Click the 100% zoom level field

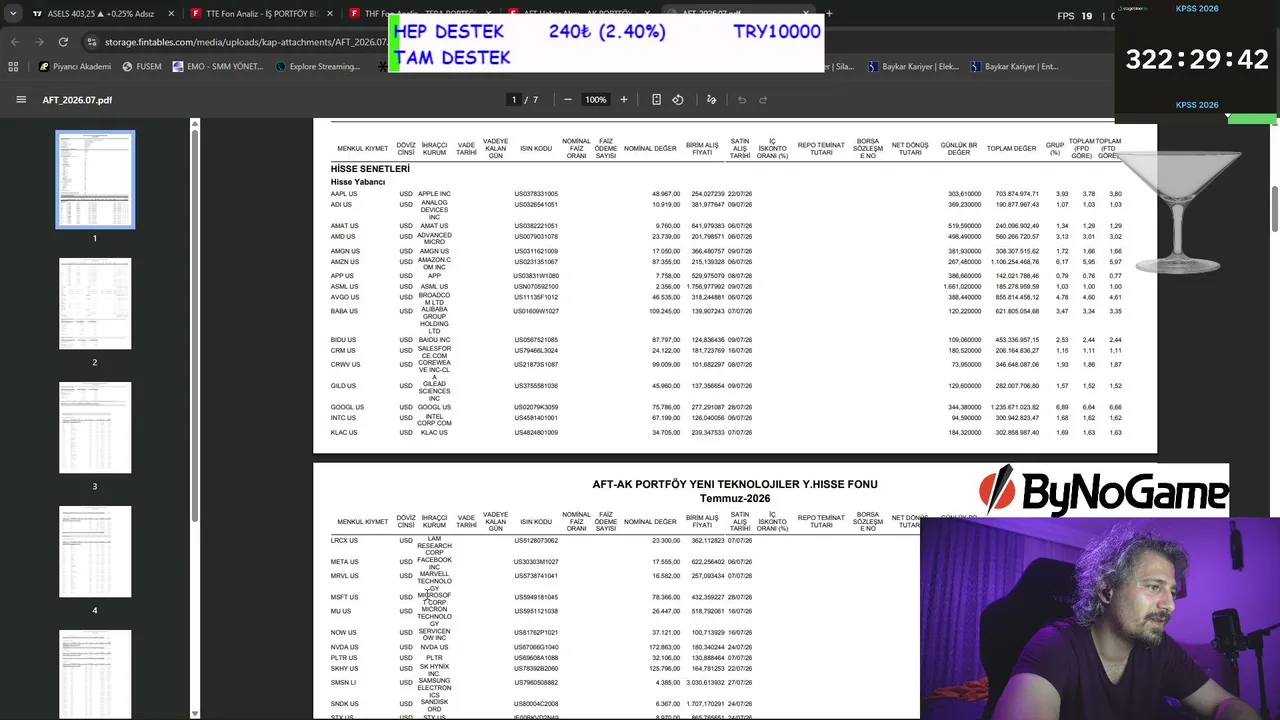[596, 100]
